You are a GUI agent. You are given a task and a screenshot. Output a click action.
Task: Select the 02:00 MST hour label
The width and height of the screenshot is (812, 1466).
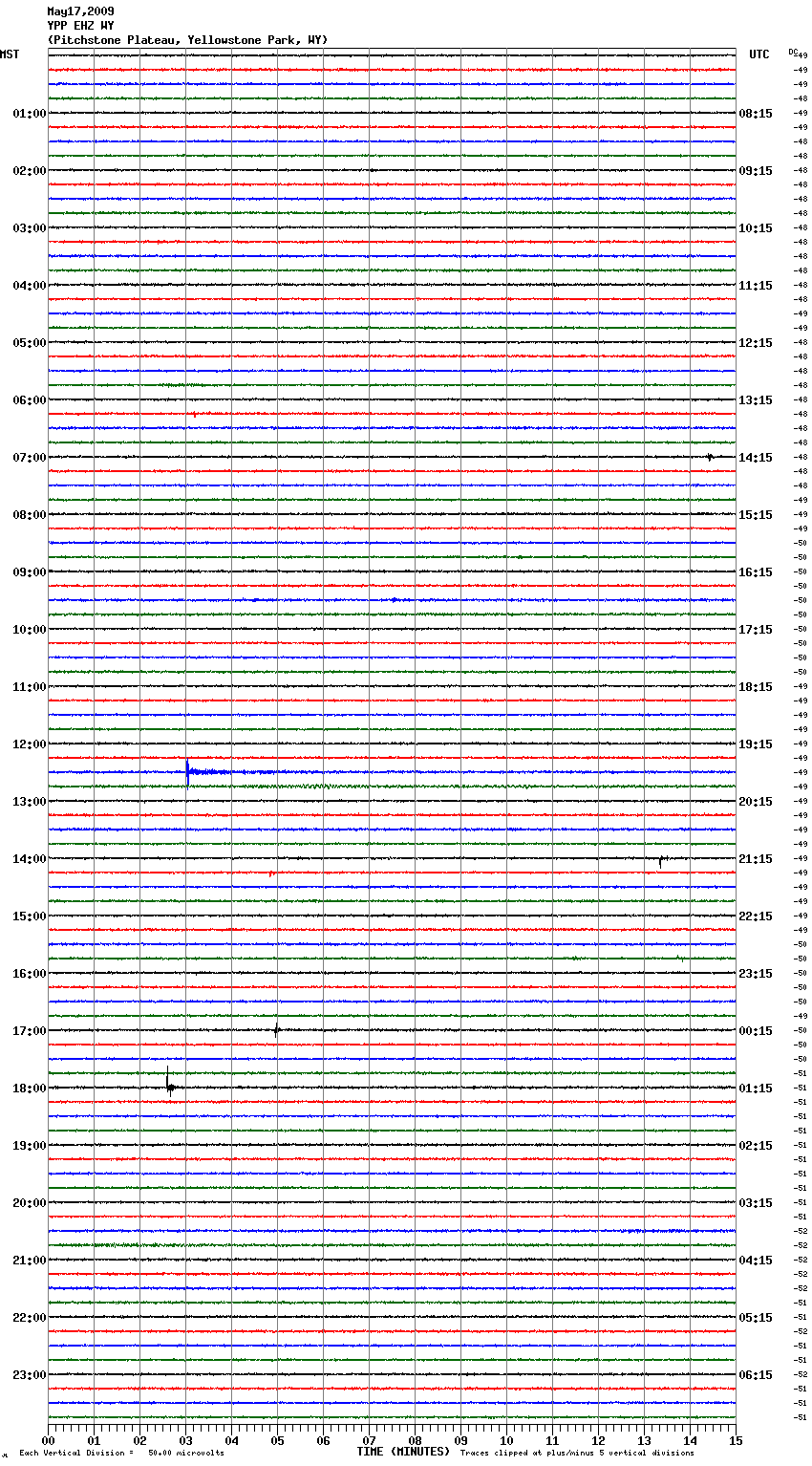coord(30,171)
